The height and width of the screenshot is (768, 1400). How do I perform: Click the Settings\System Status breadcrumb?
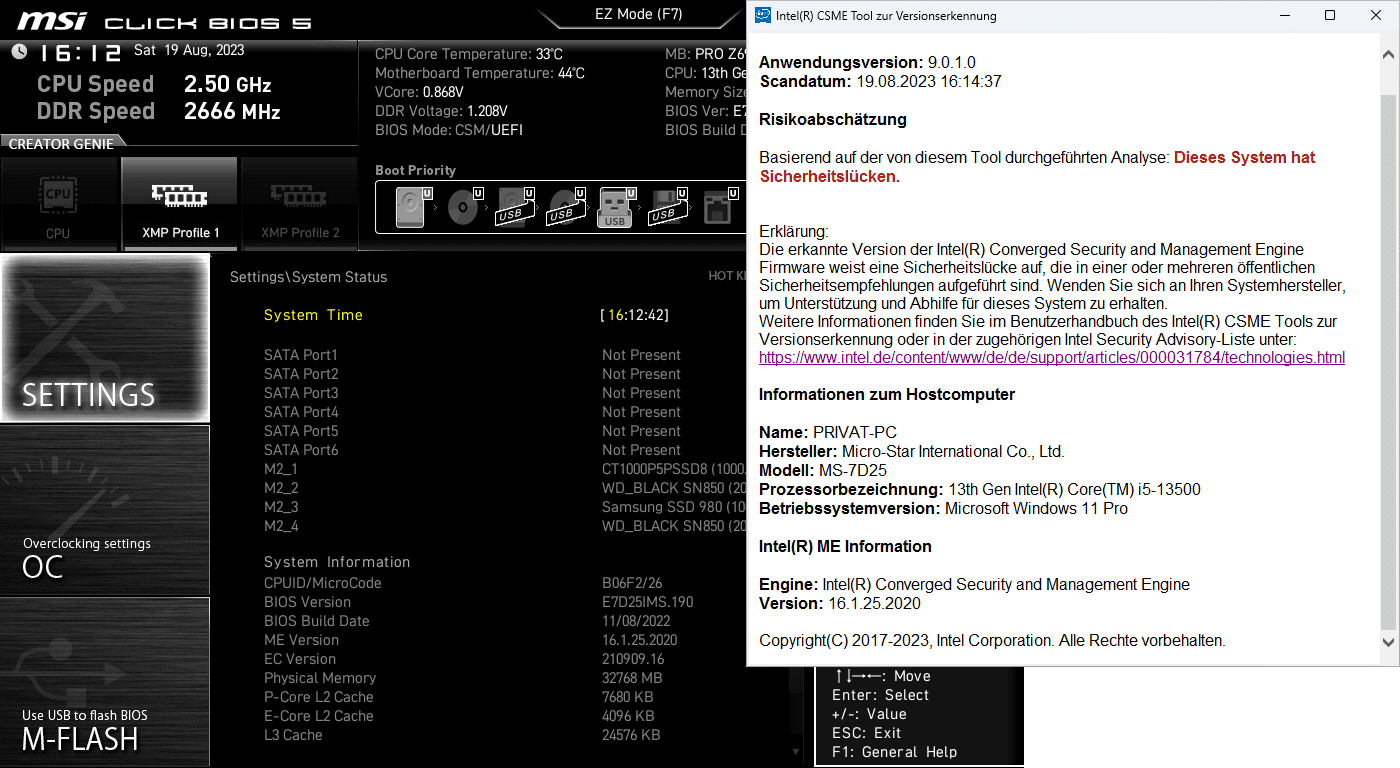pyautogui.click(x=308, y=277)
